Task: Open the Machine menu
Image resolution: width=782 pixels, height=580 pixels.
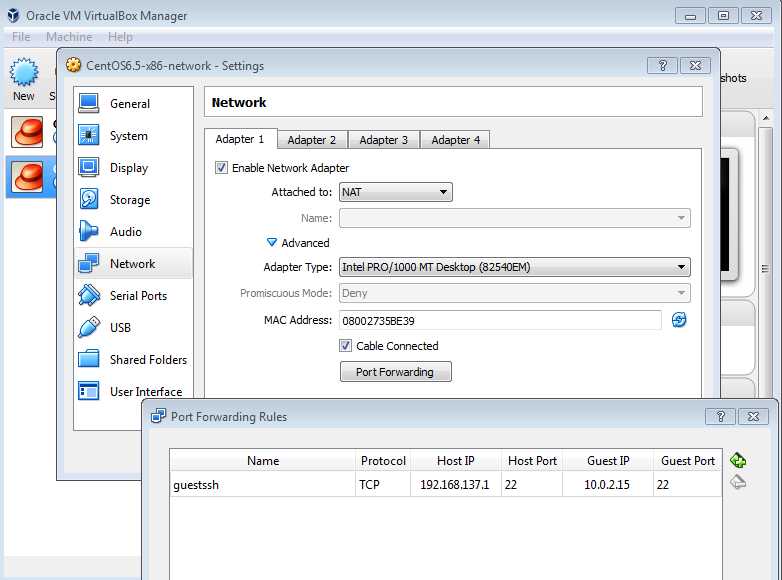Action: [69, 37]
